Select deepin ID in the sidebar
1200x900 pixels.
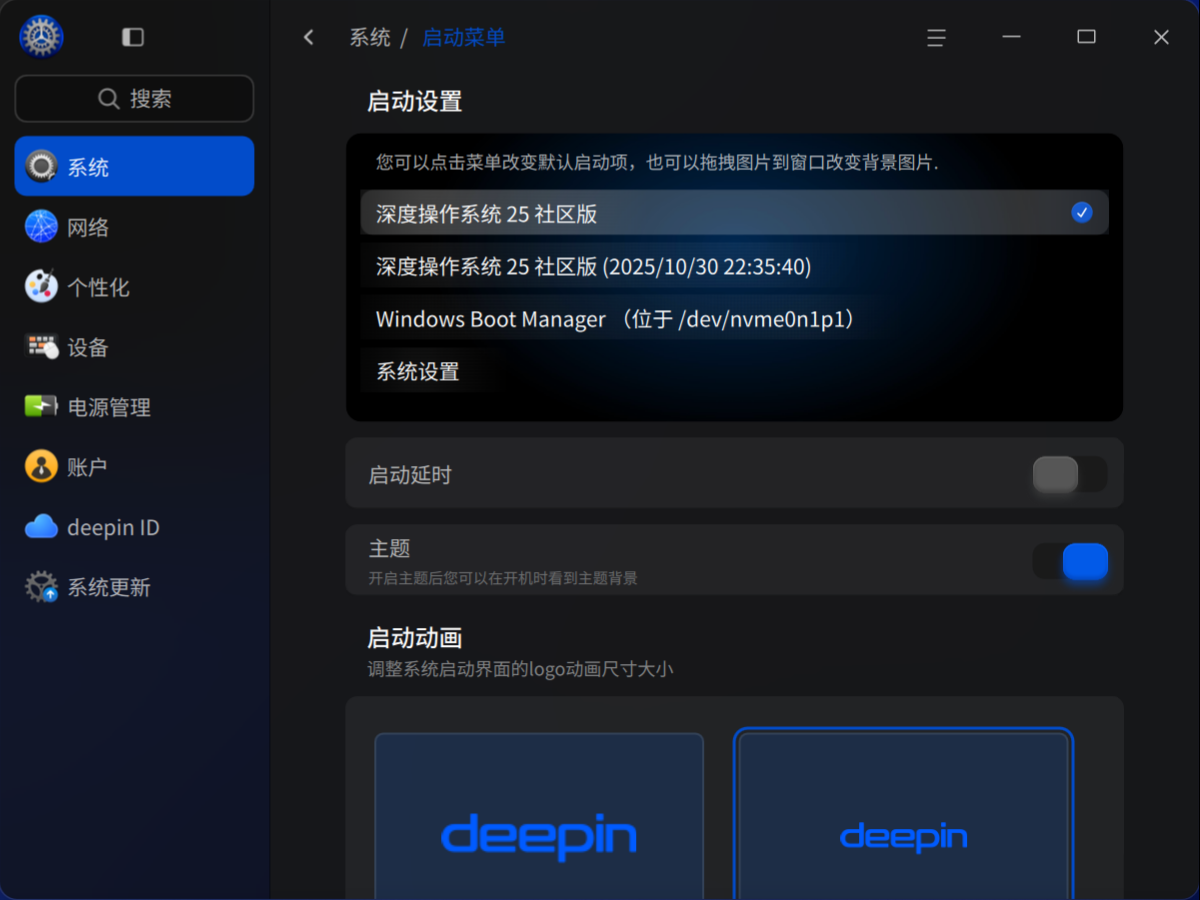coord(134,527)
